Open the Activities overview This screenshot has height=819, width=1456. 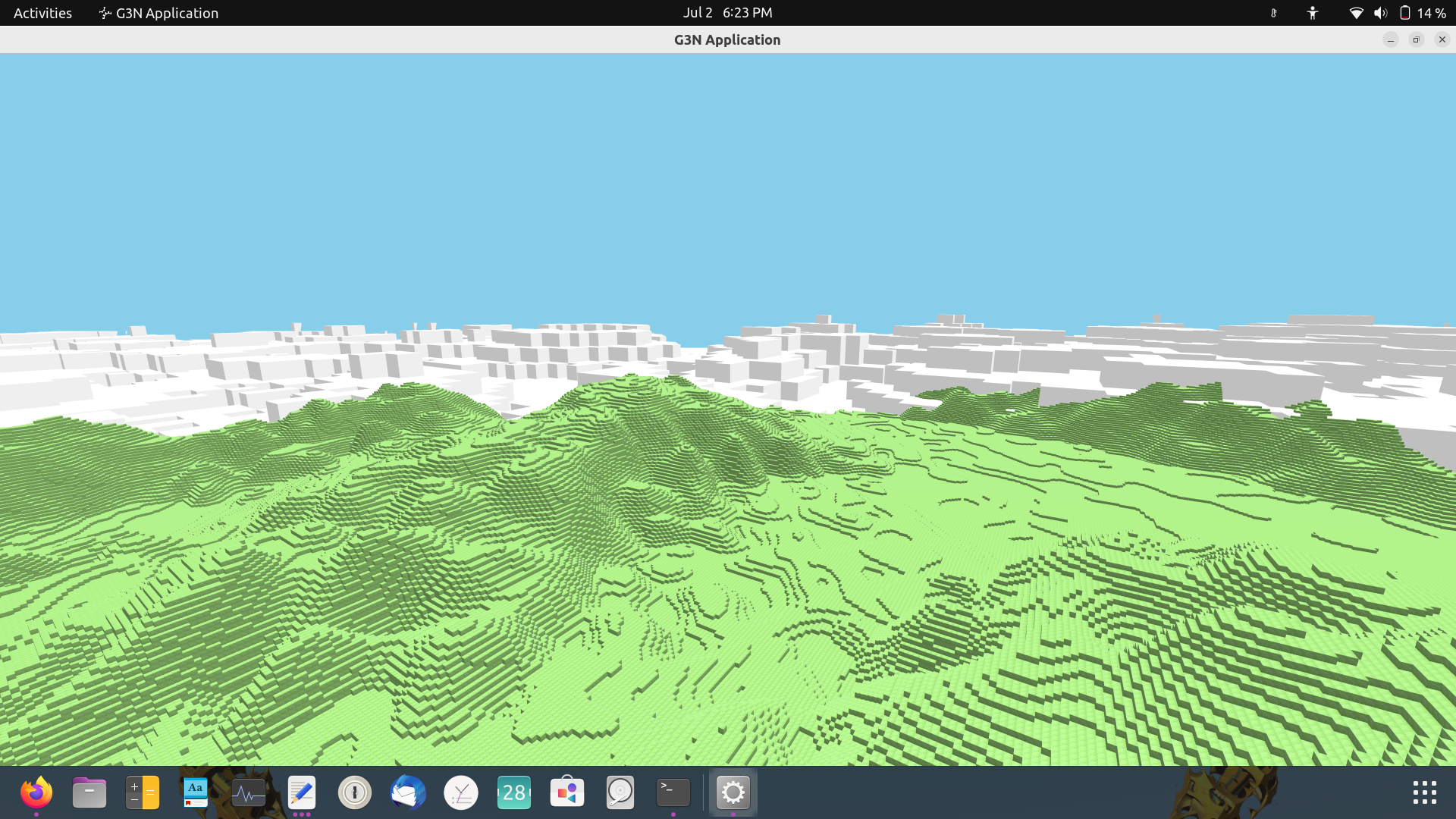pyautogui.click(x=42, y=13)
